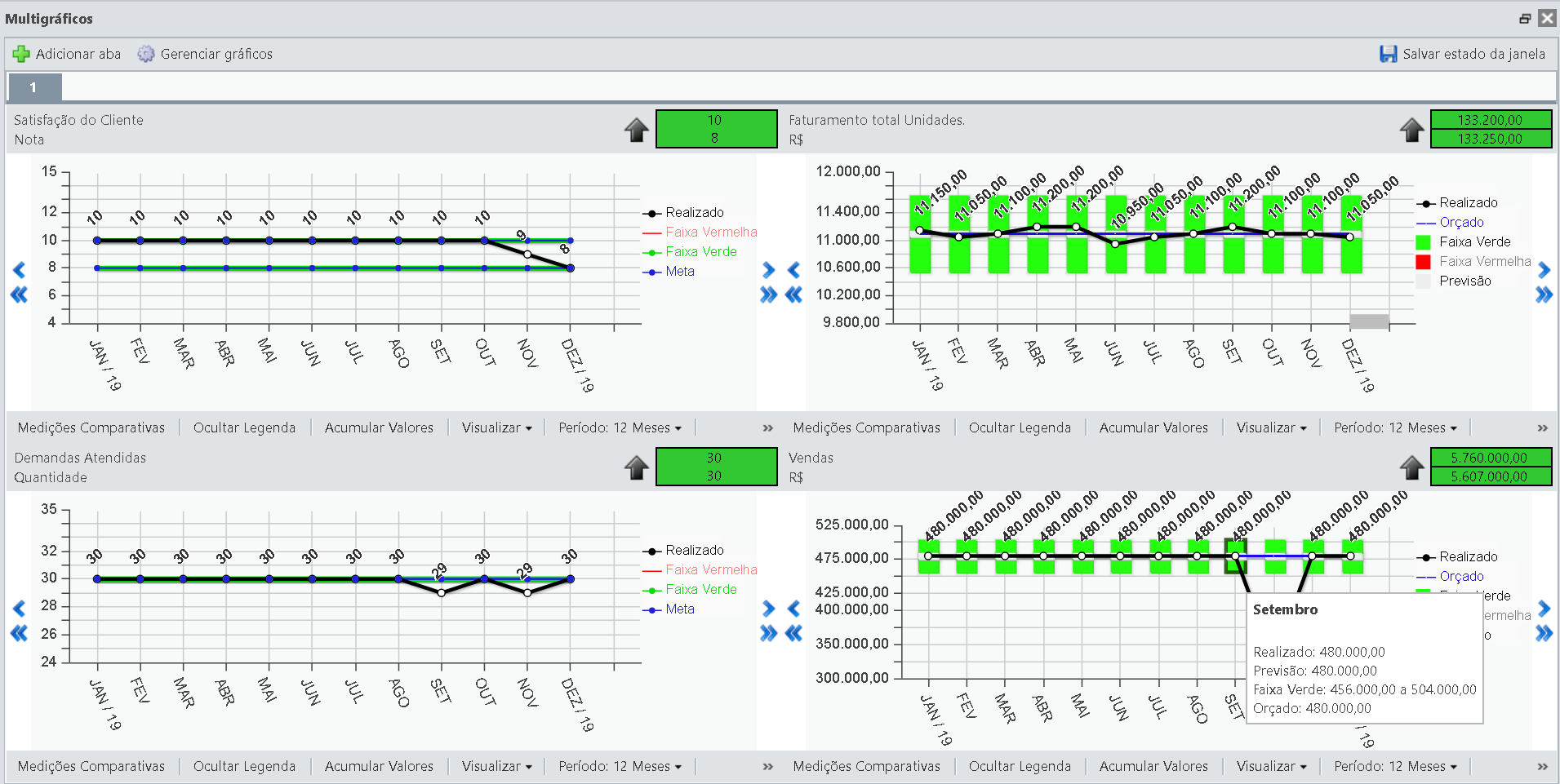Image resolution: width=1560 pixels, height=784 pixels.
Task: Open Visualizar dropdown under Satisfação do Cliente chart
Action: [x=496, y=427]
